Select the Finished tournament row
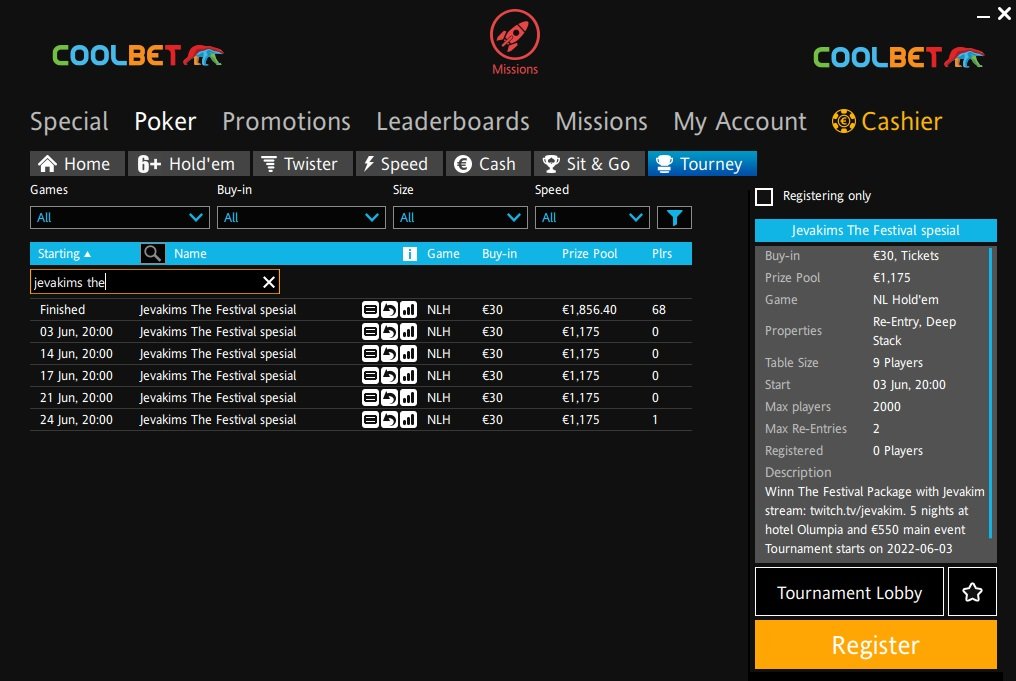The width and height of the screenshot is (1016, 681). (361, 310)
